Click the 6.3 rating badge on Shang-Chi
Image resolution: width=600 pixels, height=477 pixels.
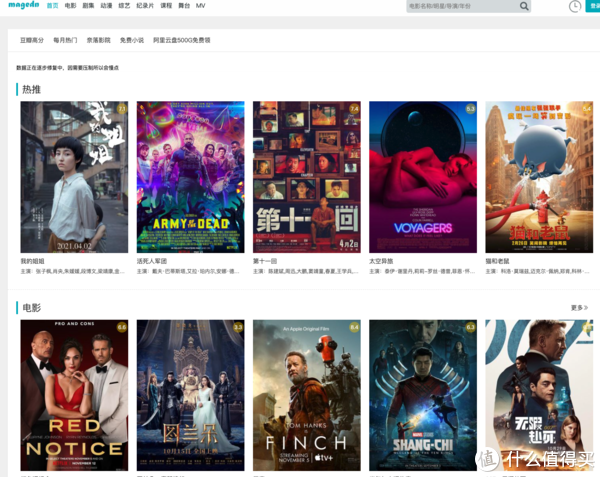point(471,327)
